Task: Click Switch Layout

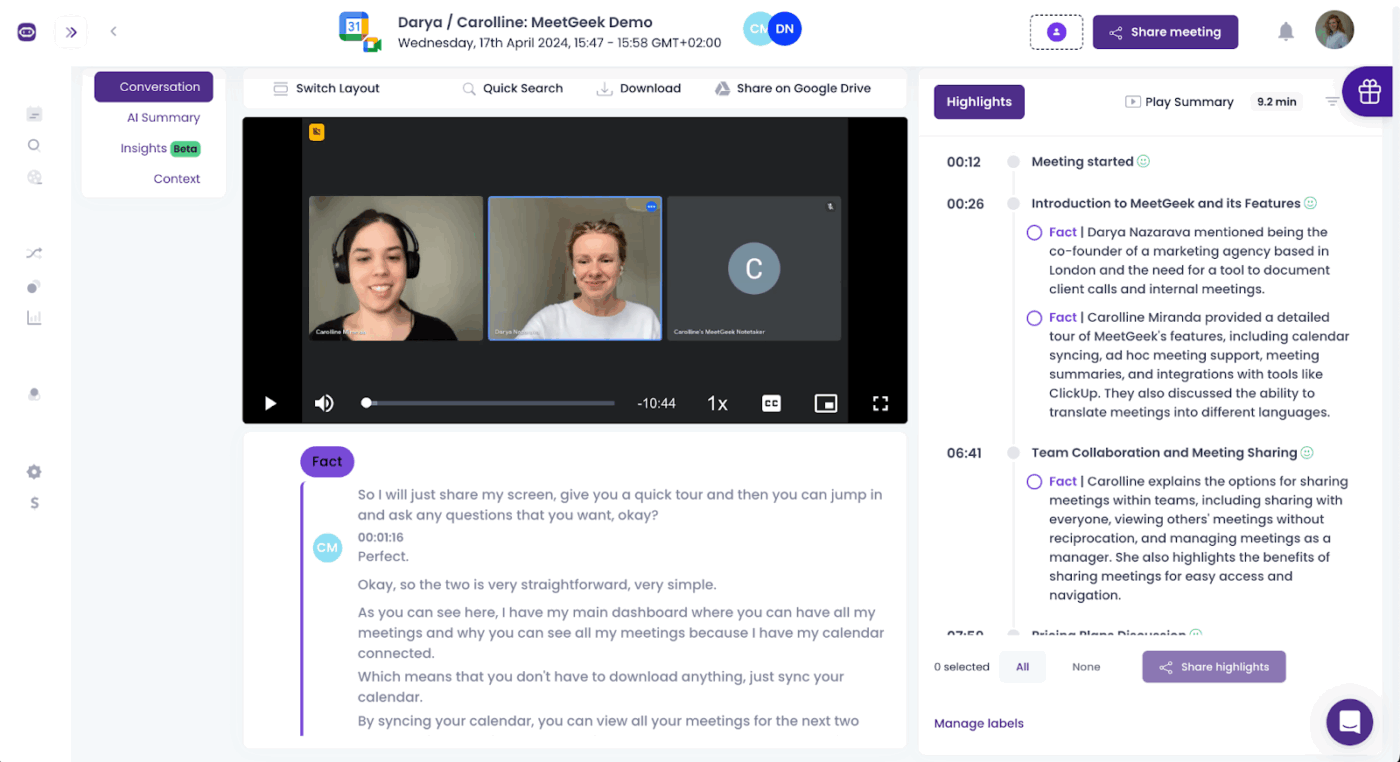Action: [x=326, y=88]
